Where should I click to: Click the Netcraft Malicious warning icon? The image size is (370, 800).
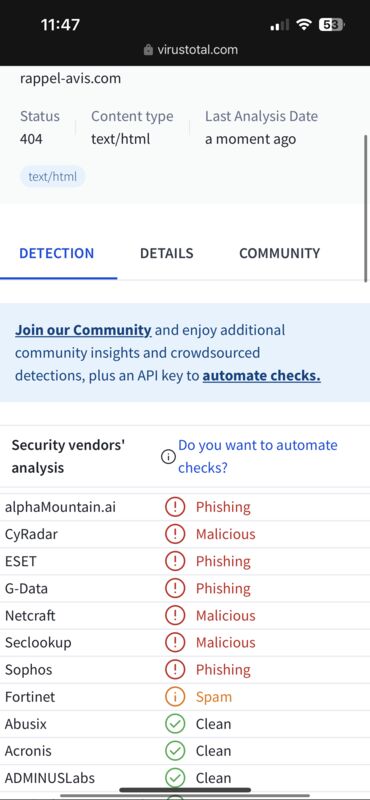click(x=175, y=615)
